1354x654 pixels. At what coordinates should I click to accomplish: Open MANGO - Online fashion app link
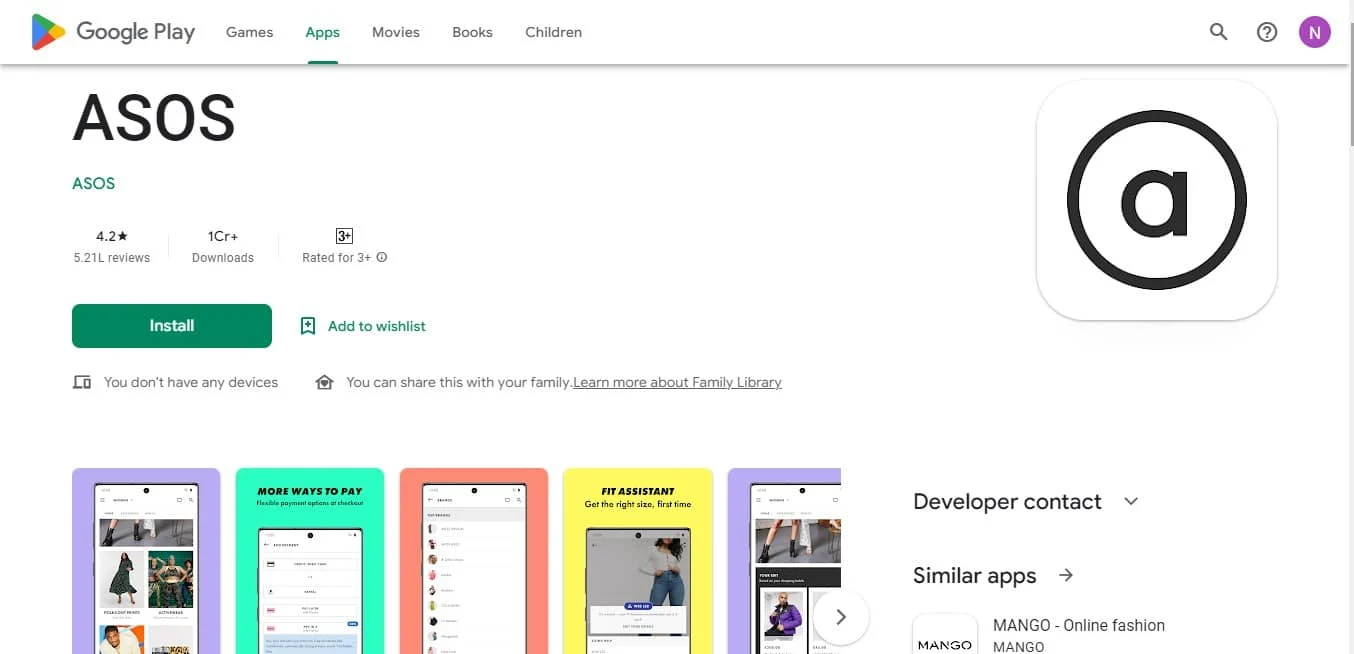click(1079, 625)
